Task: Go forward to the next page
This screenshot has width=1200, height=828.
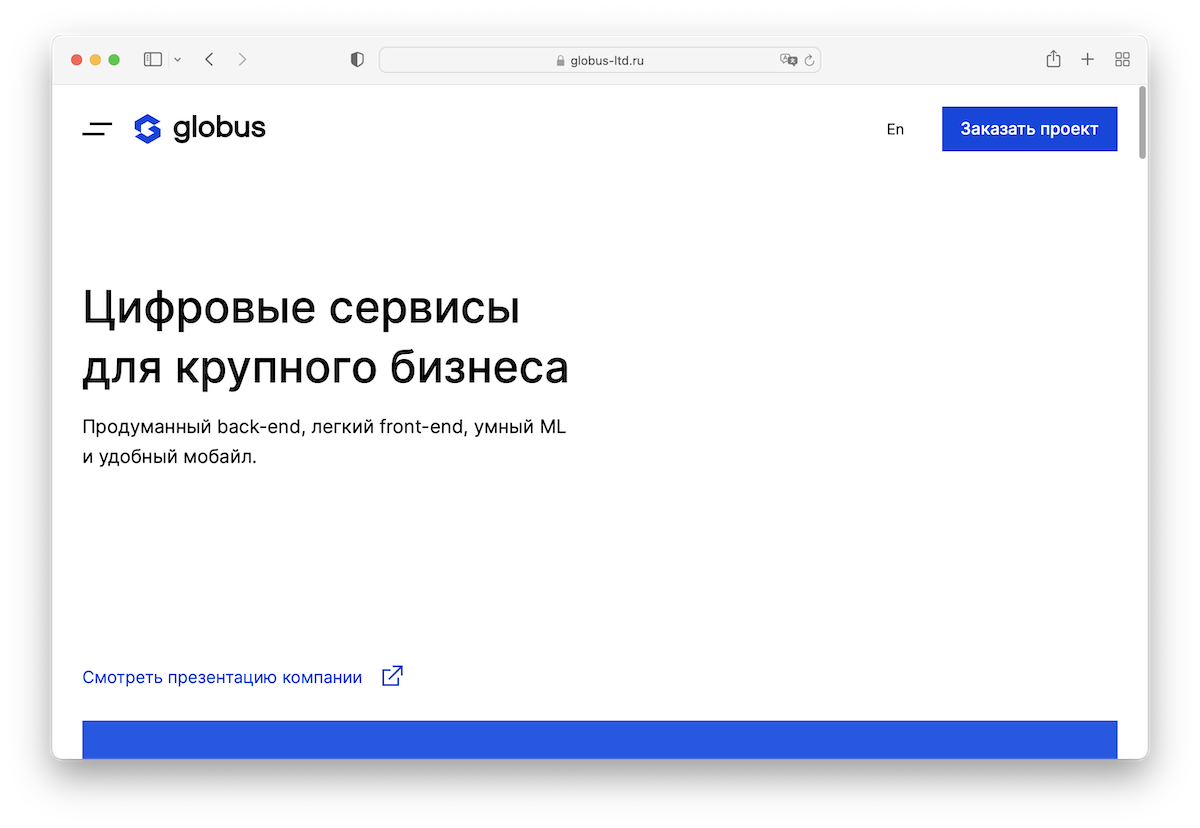Action: (x=242, y=60)
